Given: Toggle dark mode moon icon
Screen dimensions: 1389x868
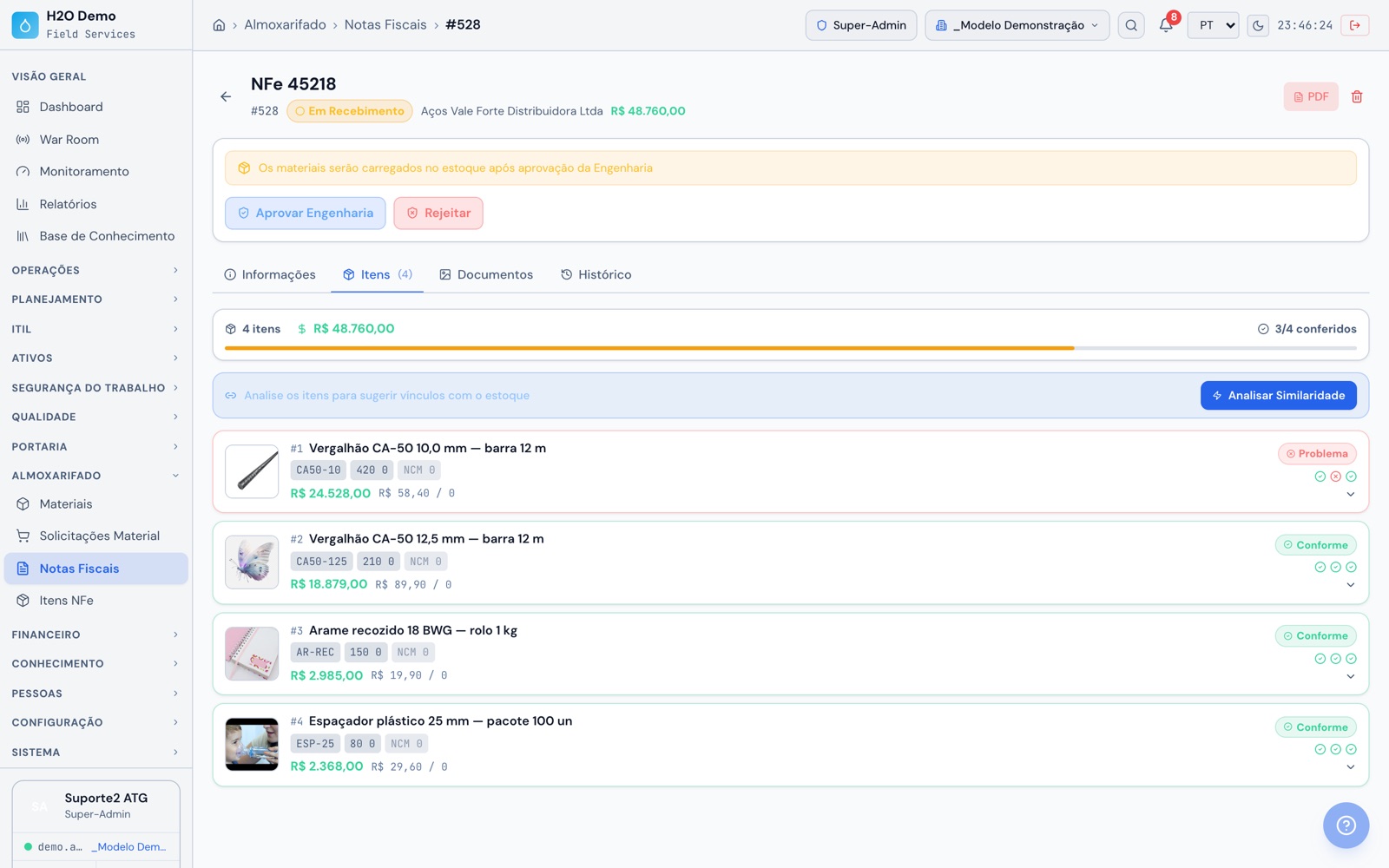Looking at the screenshot, I should pyautogui.click(x=1258, y=25).
